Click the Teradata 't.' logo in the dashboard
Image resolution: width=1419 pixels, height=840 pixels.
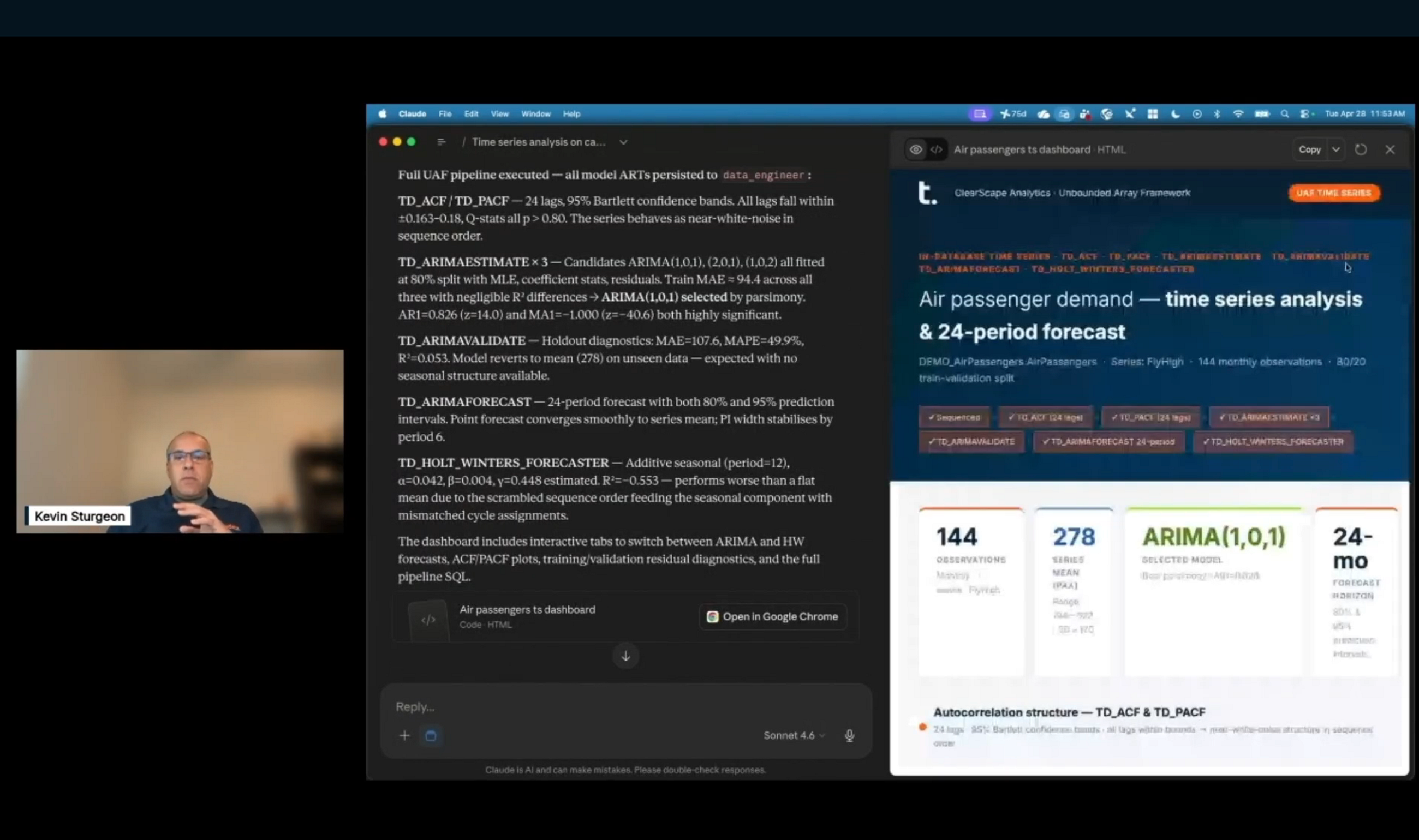click(926, 193)
